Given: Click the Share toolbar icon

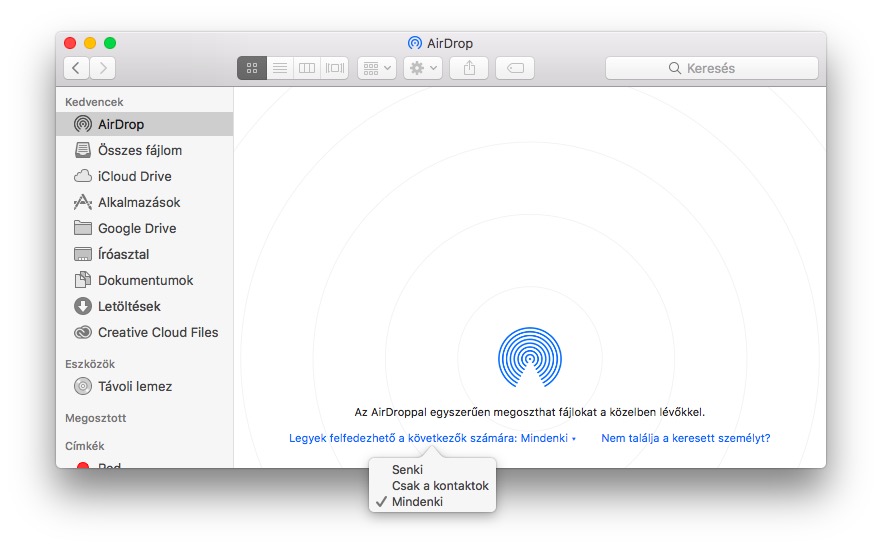Looking at the screenshot, I should pyautogui.click(x=468, y=68).
